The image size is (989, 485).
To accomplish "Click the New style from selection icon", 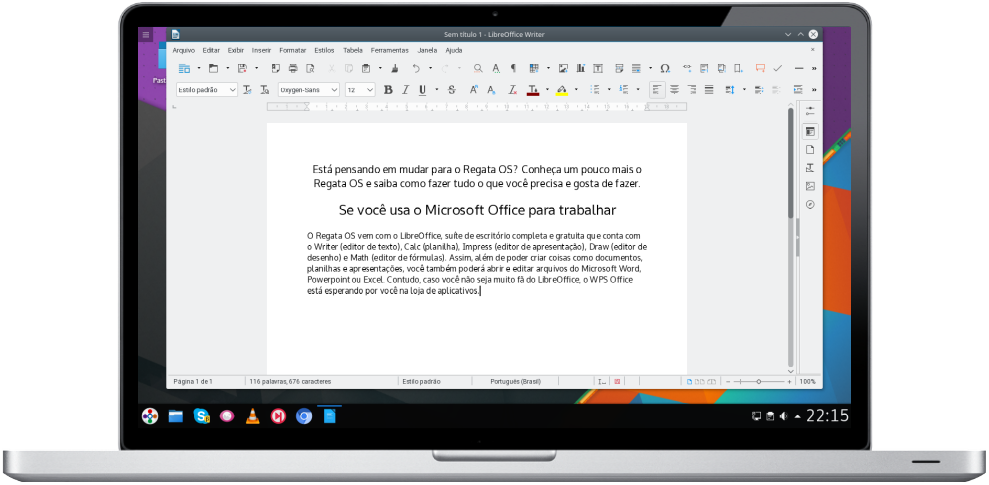I will (x=265, y=90).
